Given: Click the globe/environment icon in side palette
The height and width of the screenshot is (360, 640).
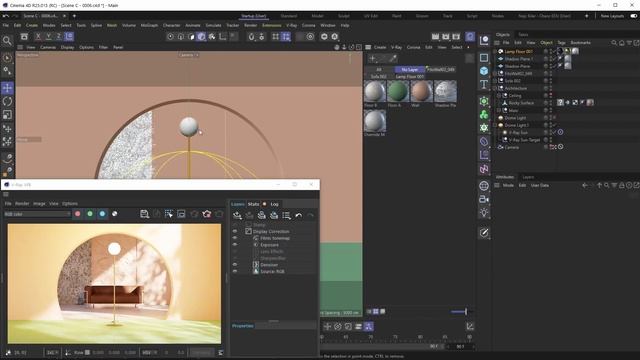Looking at the screenshot, I should (484, 186).
